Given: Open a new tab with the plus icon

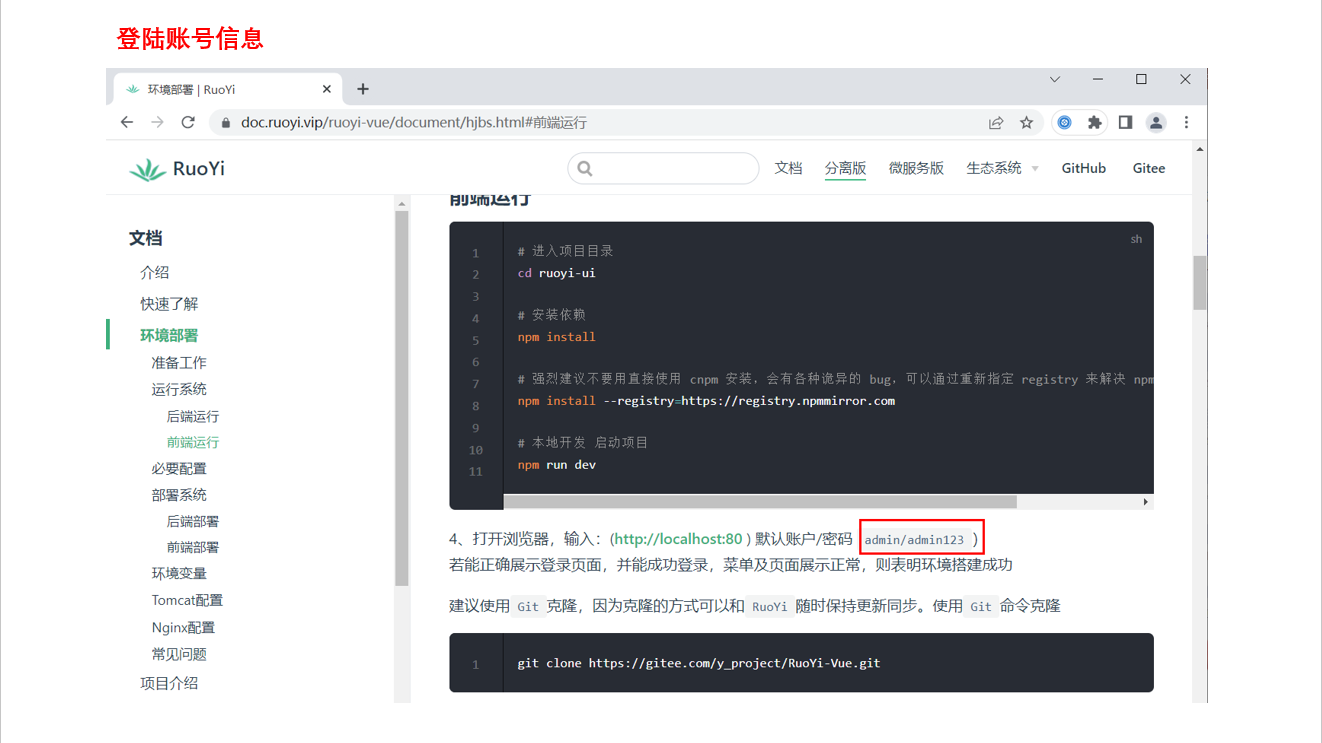Looking at the screenshot, I should coord(363,89).
